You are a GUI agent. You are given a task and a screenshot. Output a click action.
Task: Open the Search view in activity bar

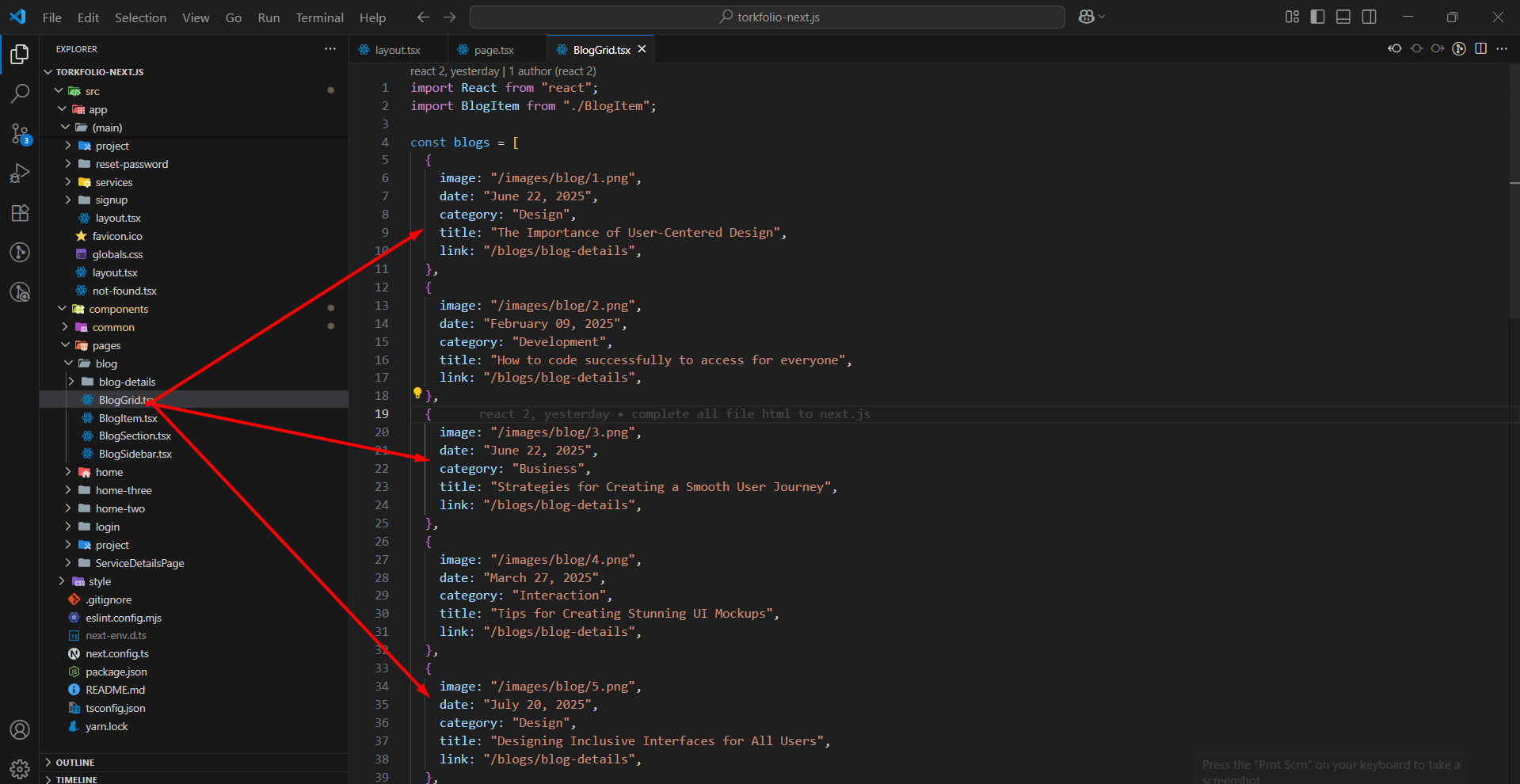(20, 93)
